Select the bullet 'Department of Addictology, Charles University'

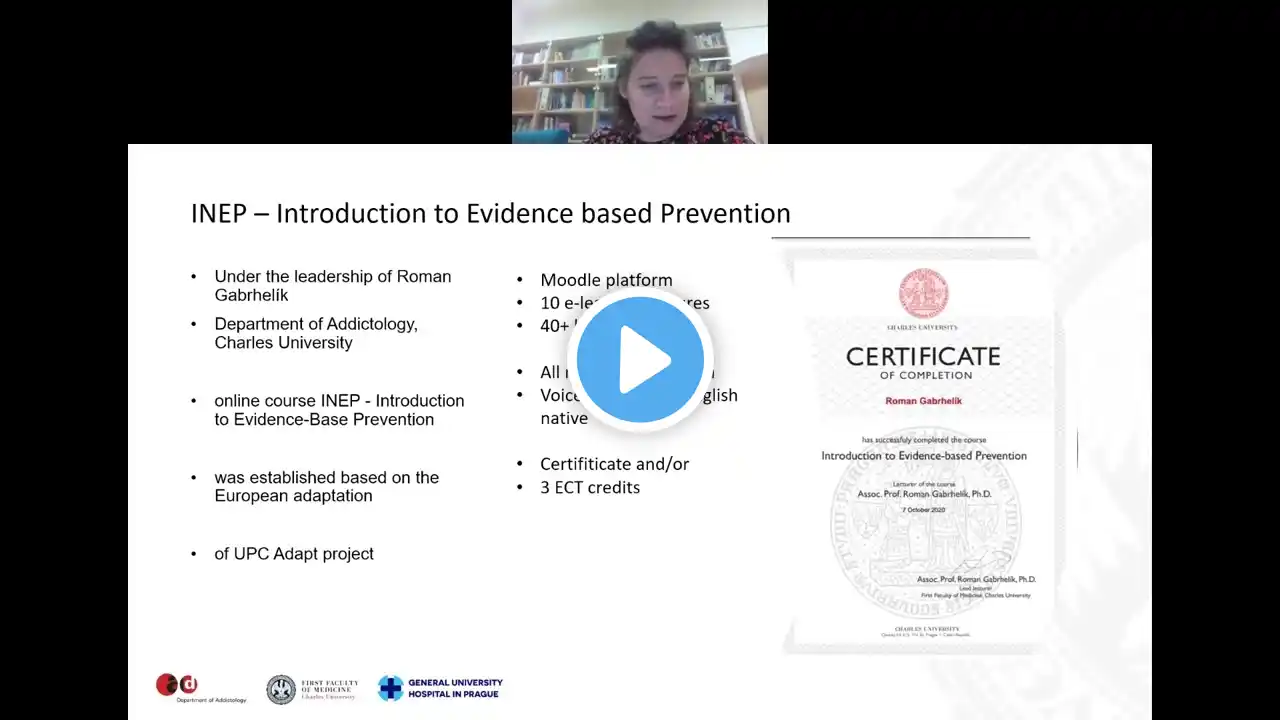coord(316,333)
